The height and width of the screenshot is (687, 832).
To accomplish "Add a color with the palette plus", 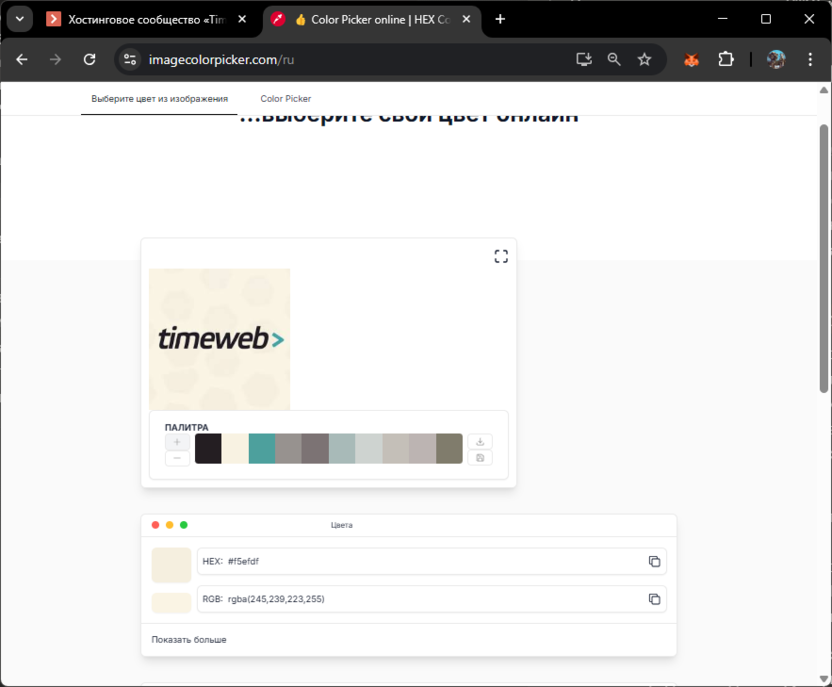I will coord(177,441).
